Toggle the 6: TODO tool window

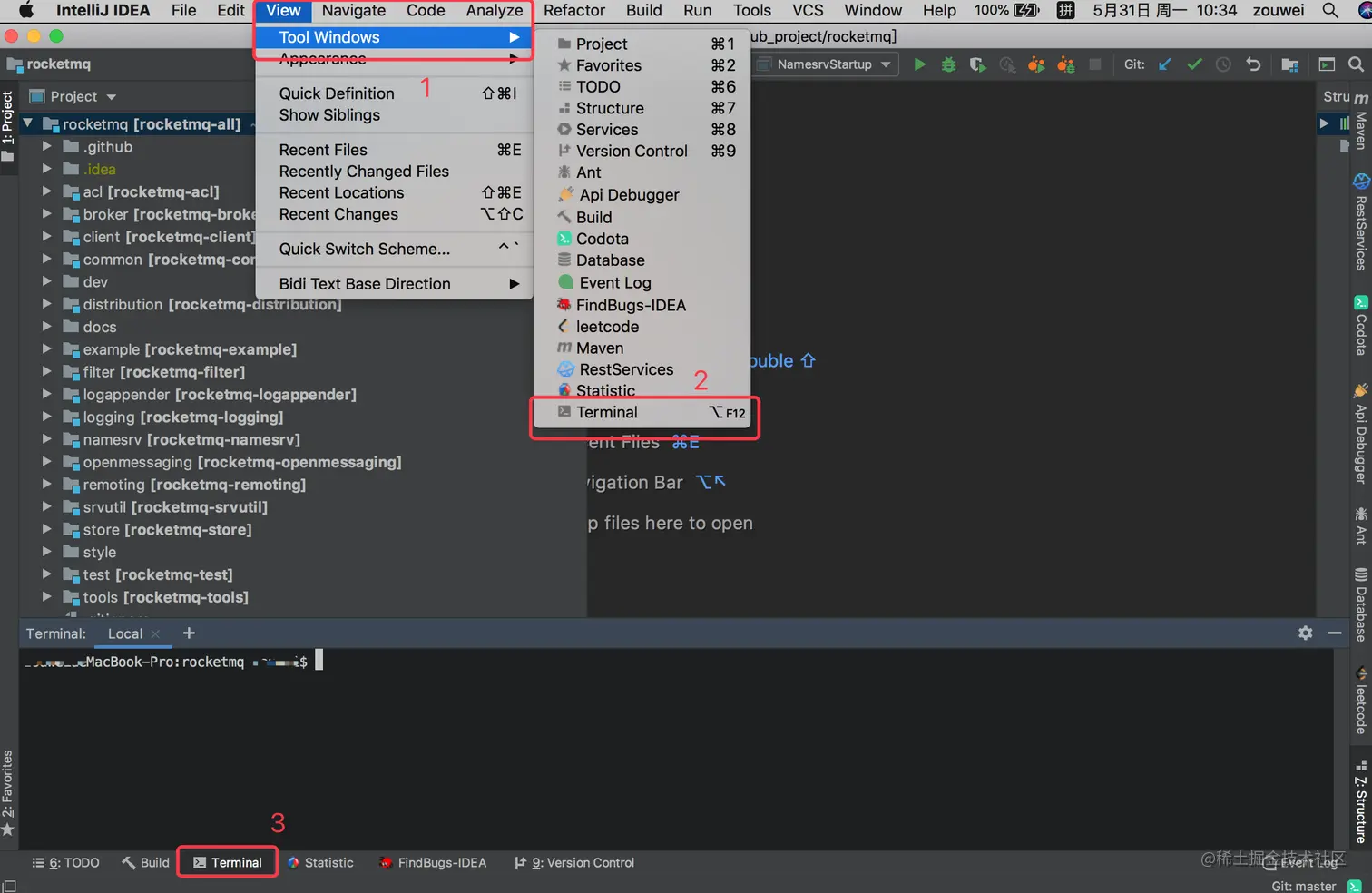(65, 863)
